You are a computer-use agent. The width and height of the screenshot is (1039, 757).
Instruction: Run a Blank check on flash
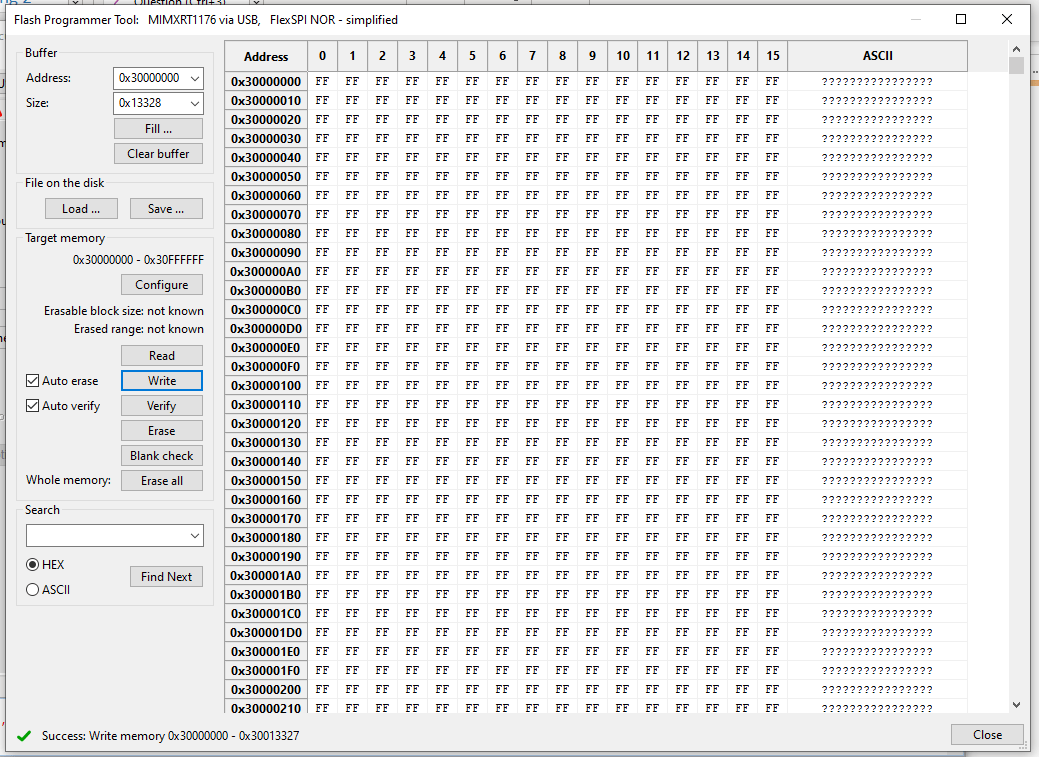coord(161,455)
